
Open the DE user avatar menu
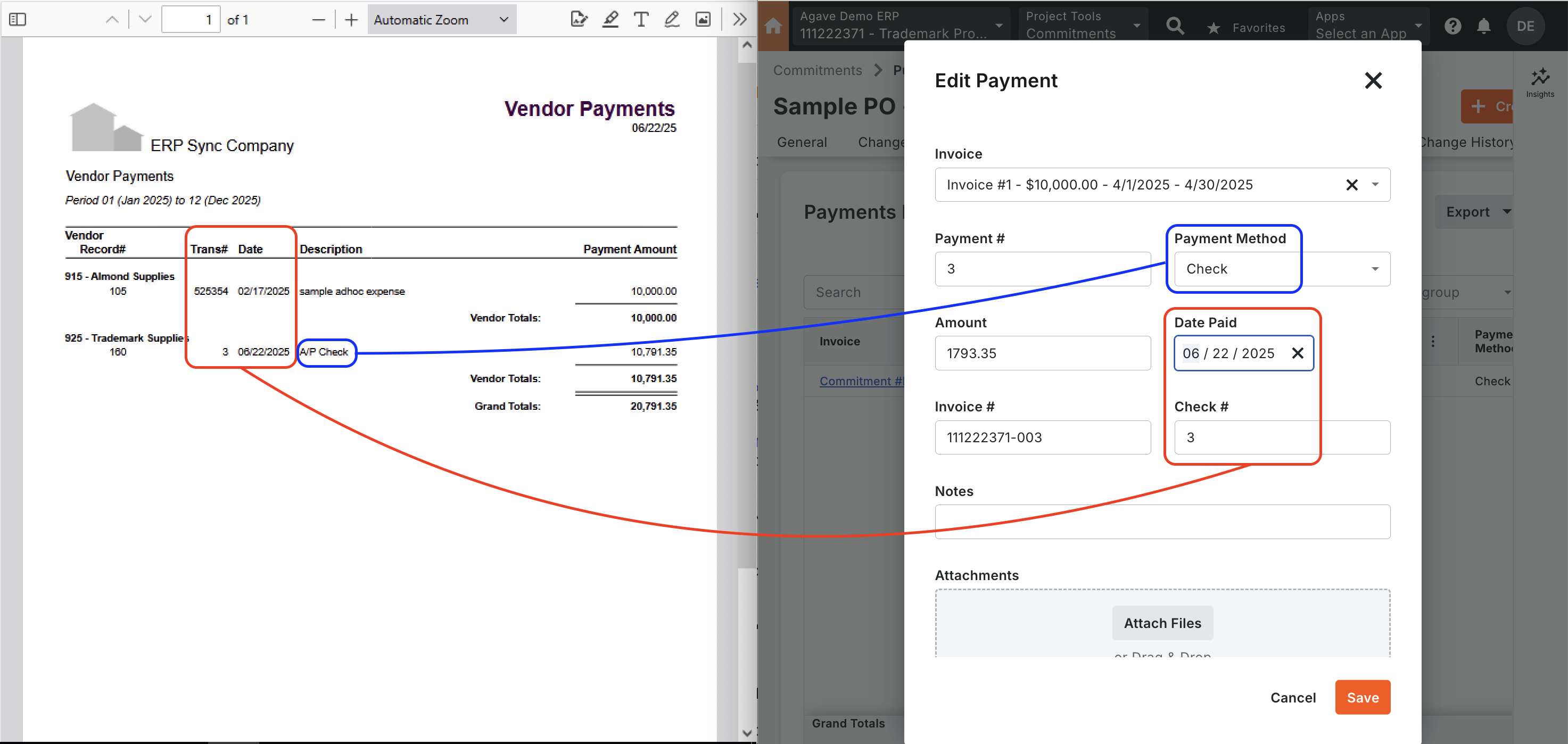tap(1525, 26)
